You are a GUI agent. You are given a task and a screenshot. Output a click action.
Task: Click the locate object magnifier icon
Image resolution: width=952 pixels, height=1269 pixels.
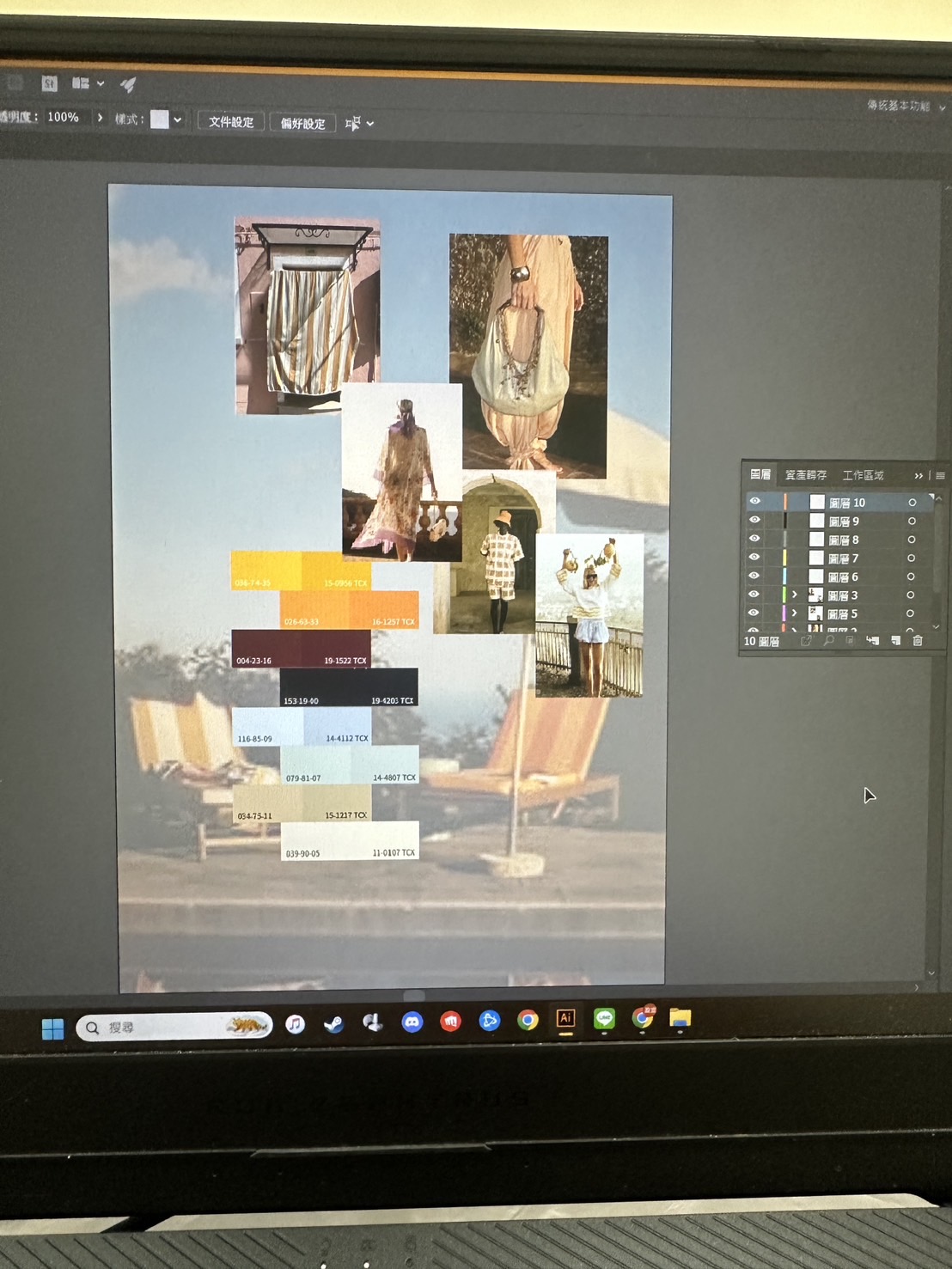[828, 641]
